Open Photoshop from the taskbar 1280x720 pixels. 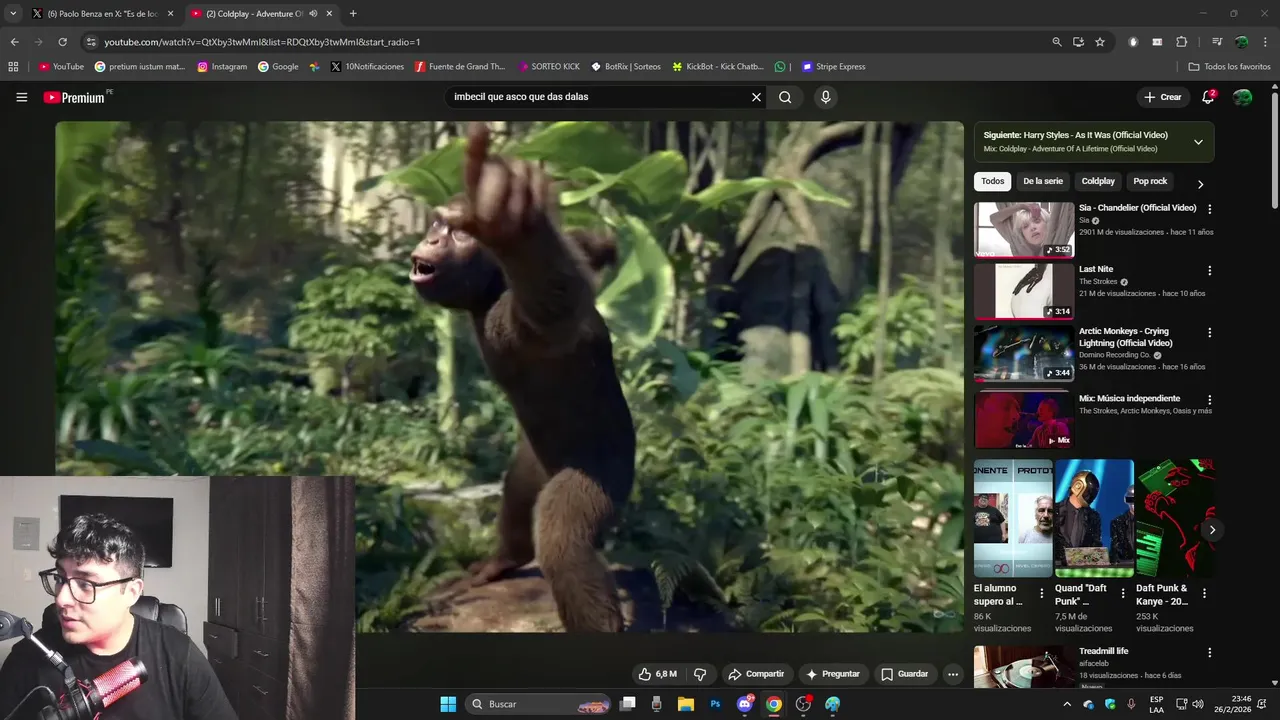[x=715, y=704]
